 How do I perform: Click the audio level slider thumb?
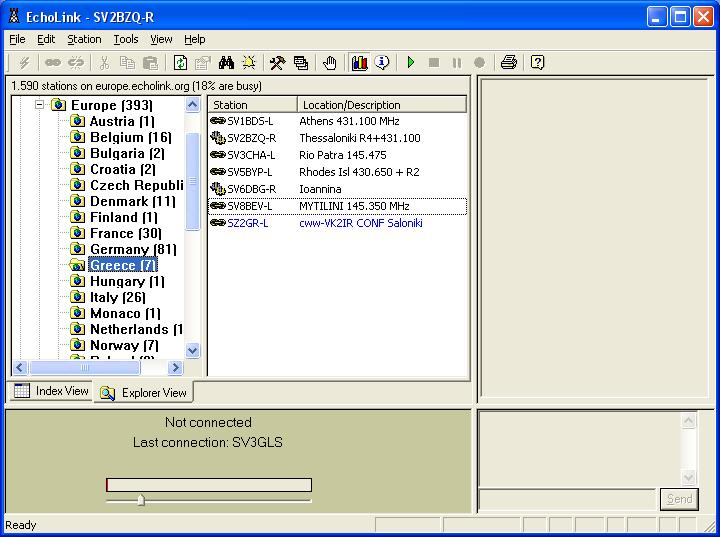pyautogui.click(x=141, y=500)
